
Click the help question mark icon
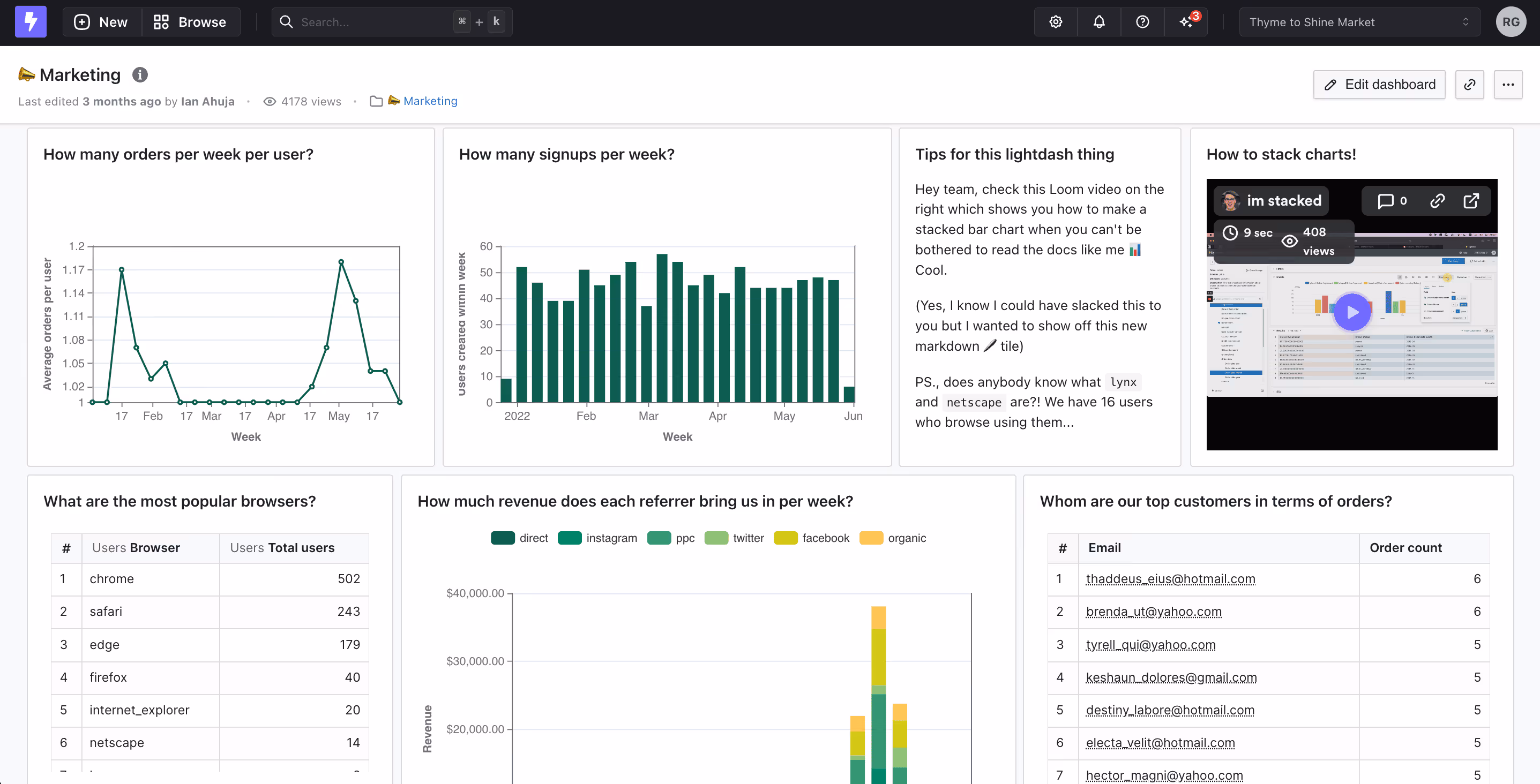1142,22
